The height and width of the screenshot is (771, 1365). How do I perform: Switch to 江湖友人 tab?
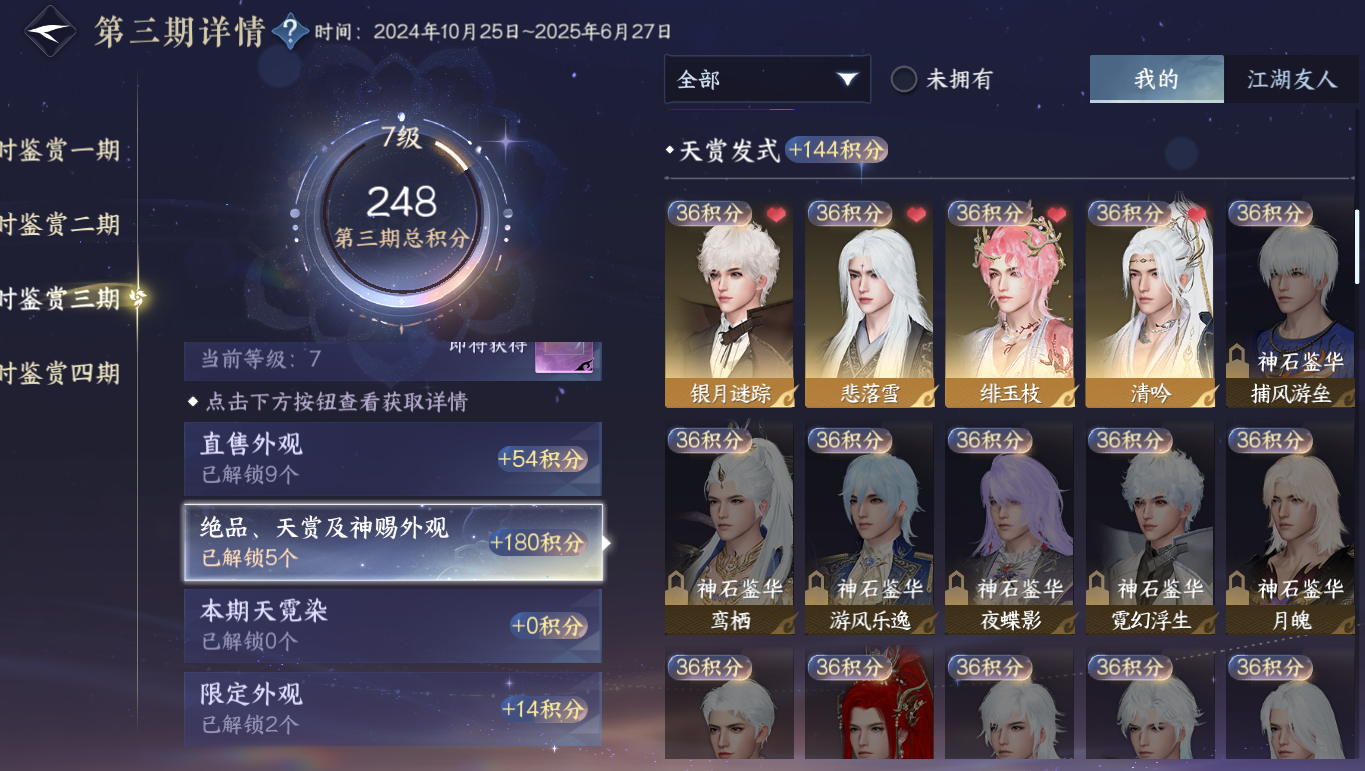click(x=1292, y=79)
